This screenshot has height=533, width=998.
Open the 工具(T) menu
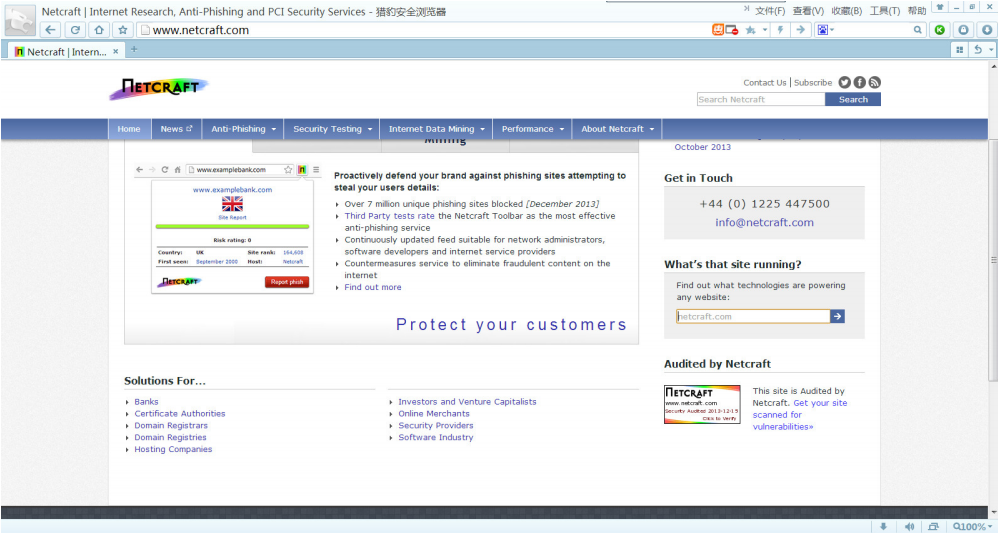point(885,11)
